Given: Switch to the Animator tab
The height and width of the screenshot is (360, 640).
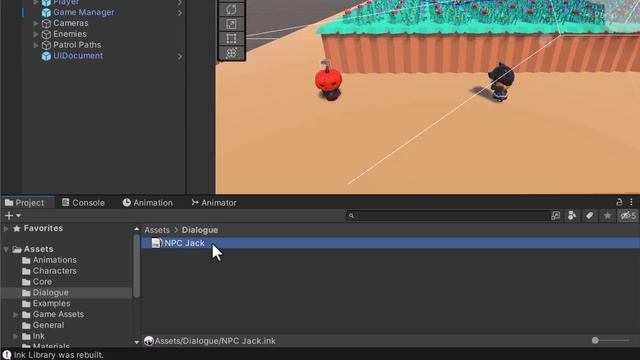Looking at the screenshot, I should coord(214,202).
